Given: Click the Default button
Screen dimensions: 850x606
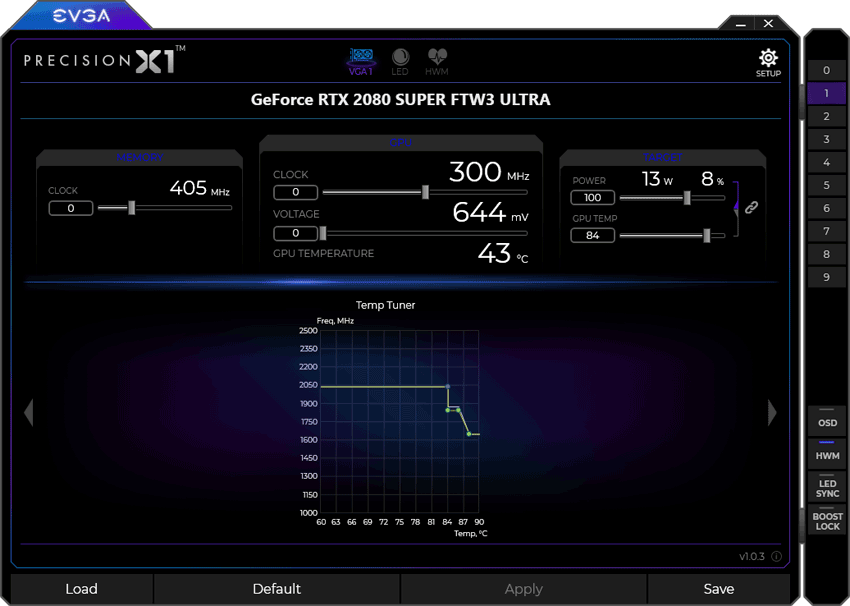Looking at the screenshot, I should (x=276, y=589).
